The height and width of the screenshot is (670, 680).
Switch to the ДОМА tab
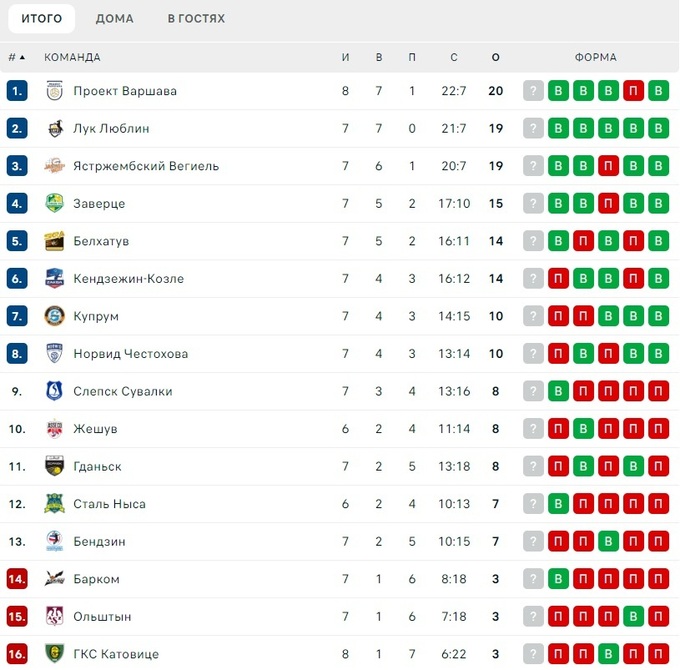(115, 19)
